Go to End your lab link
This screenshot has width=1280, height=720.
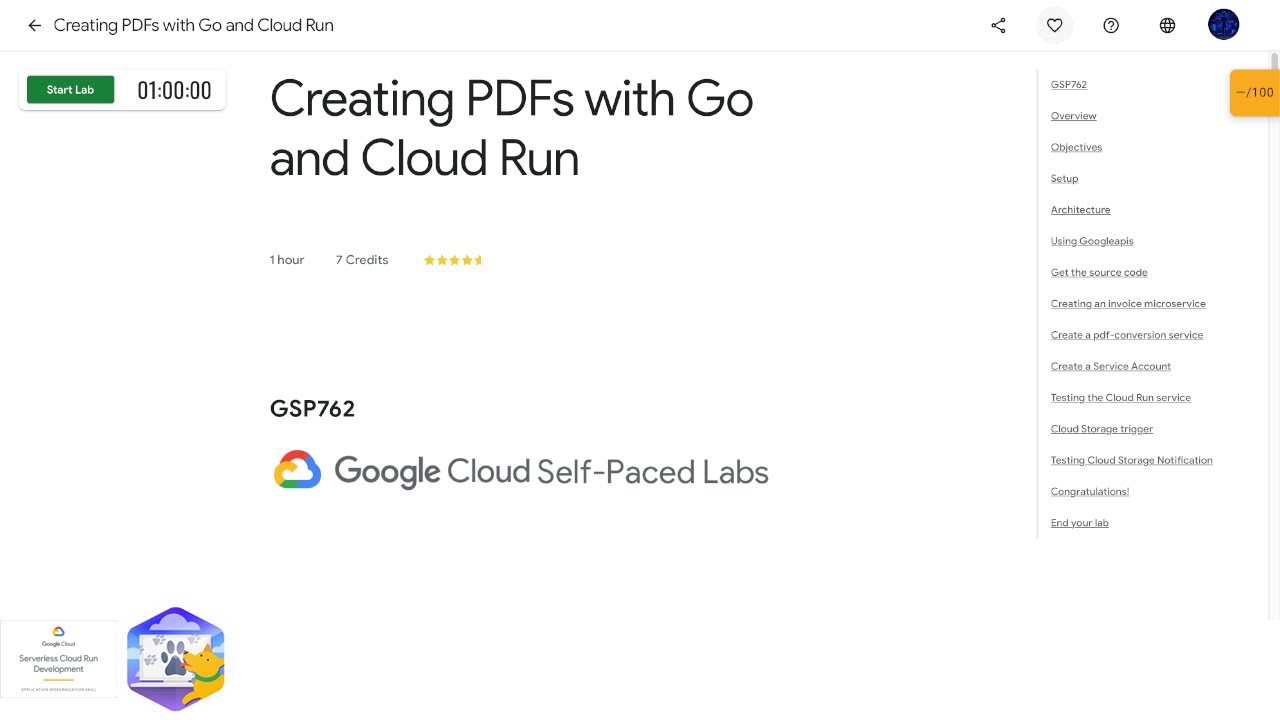[x=1079, y=523]
